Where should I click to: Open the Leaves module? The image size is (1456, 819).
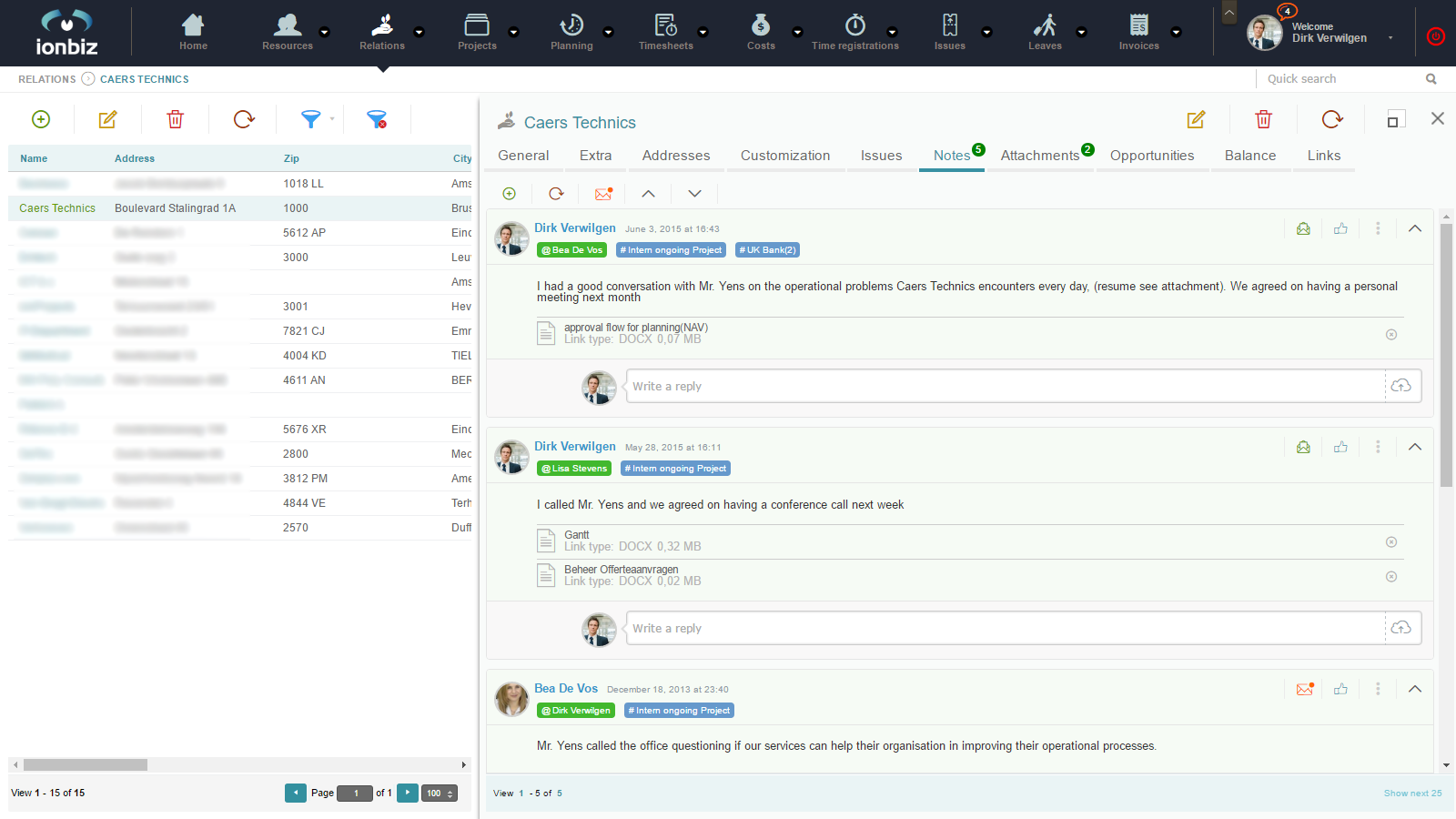[x=1045, y=32]
